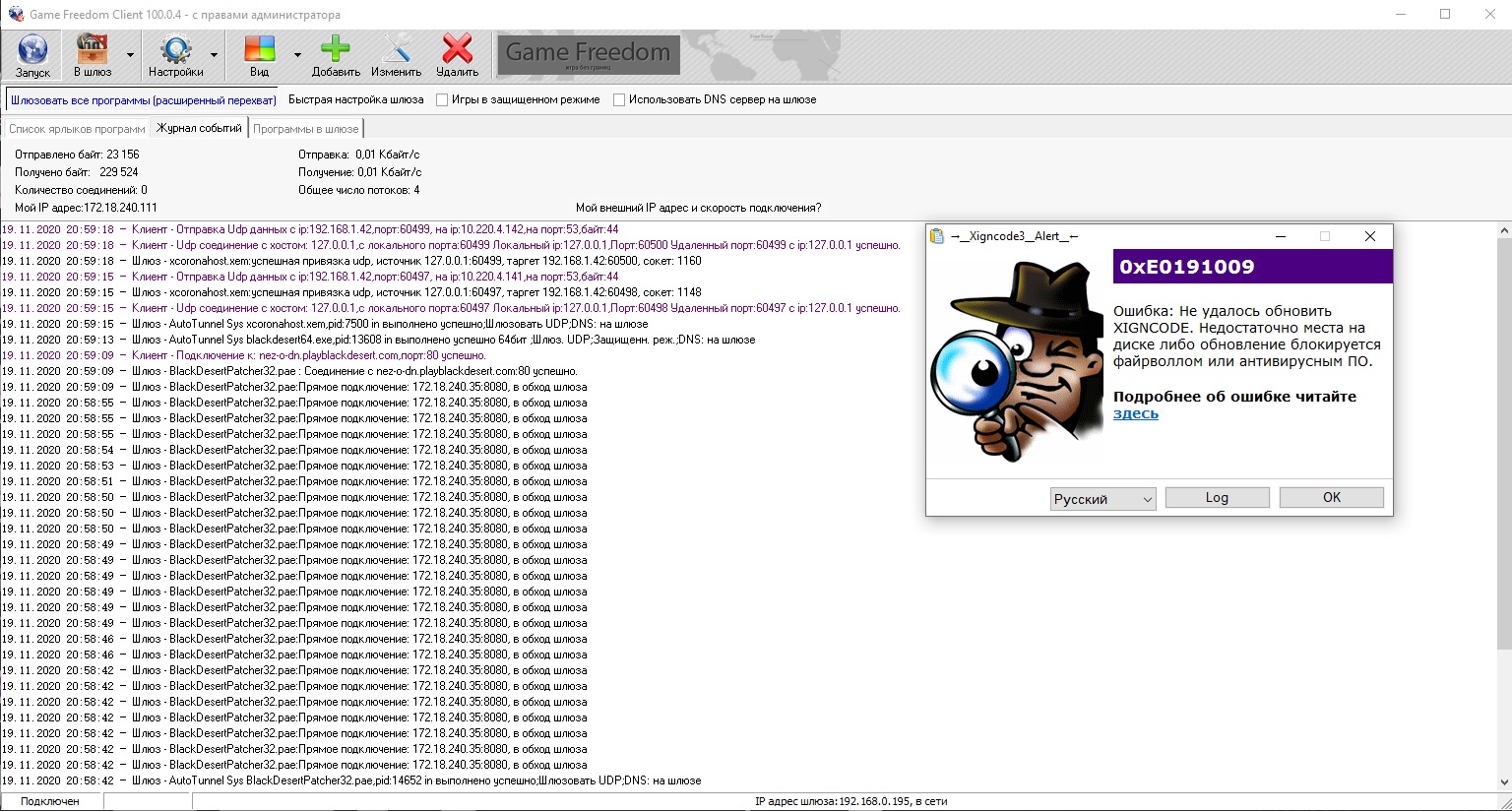Click the Game Freedom logo banner
This screenshot has width=1512, height=811.
(x=589, y=53)
